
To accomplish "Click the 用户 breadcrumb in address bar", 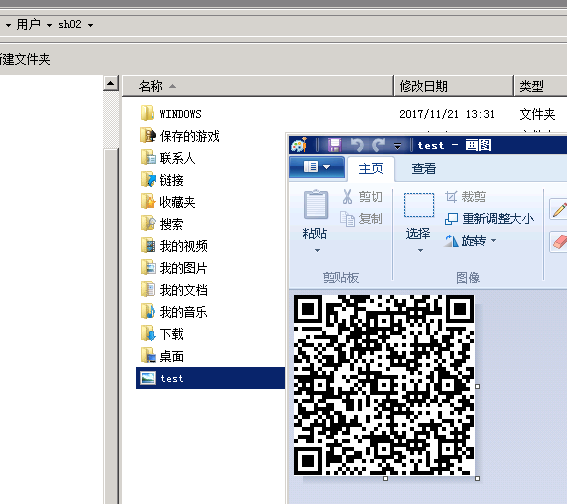I will (x=29, y=25).
